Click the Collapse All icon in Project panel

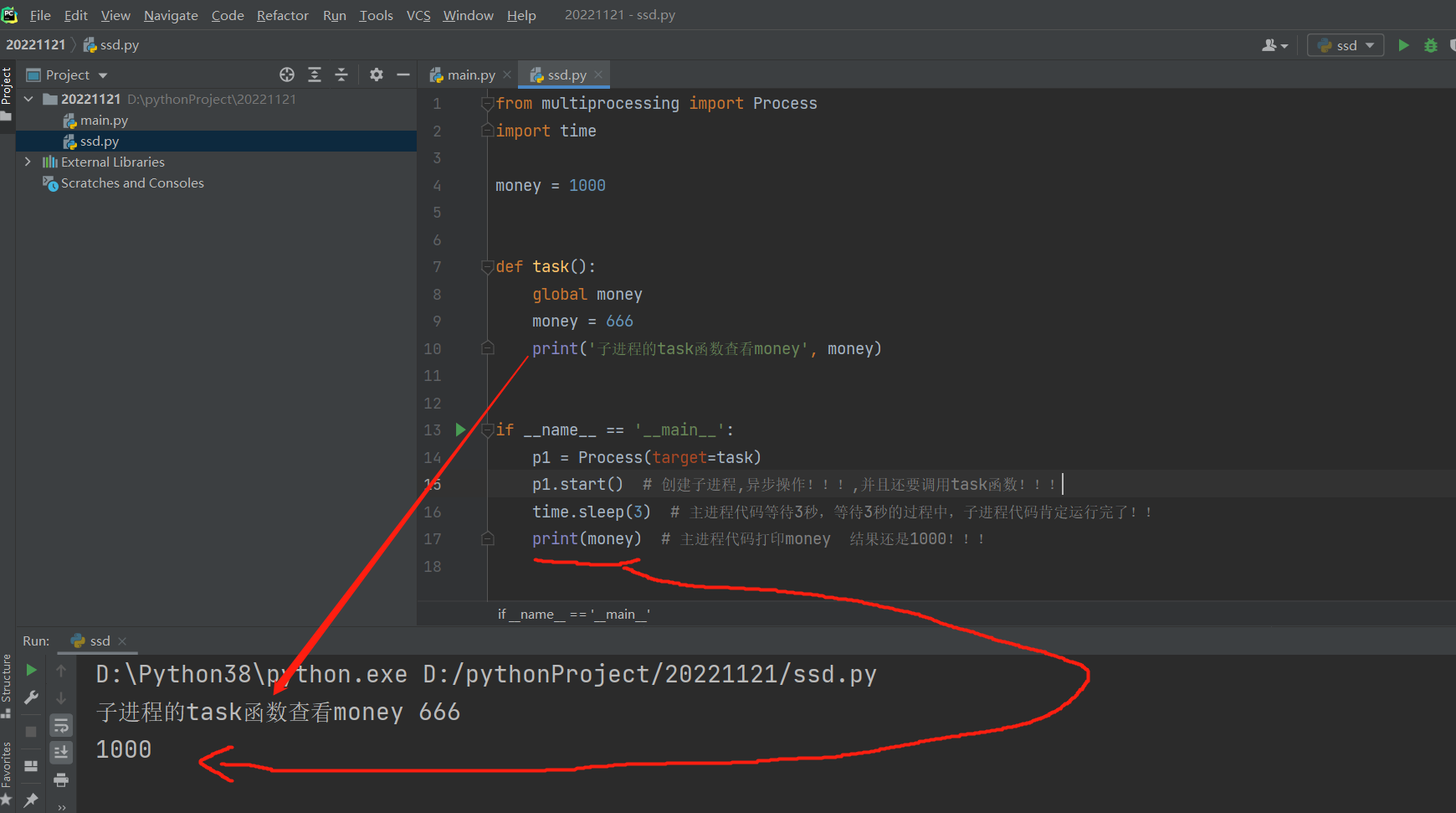(x=341, y=75)
